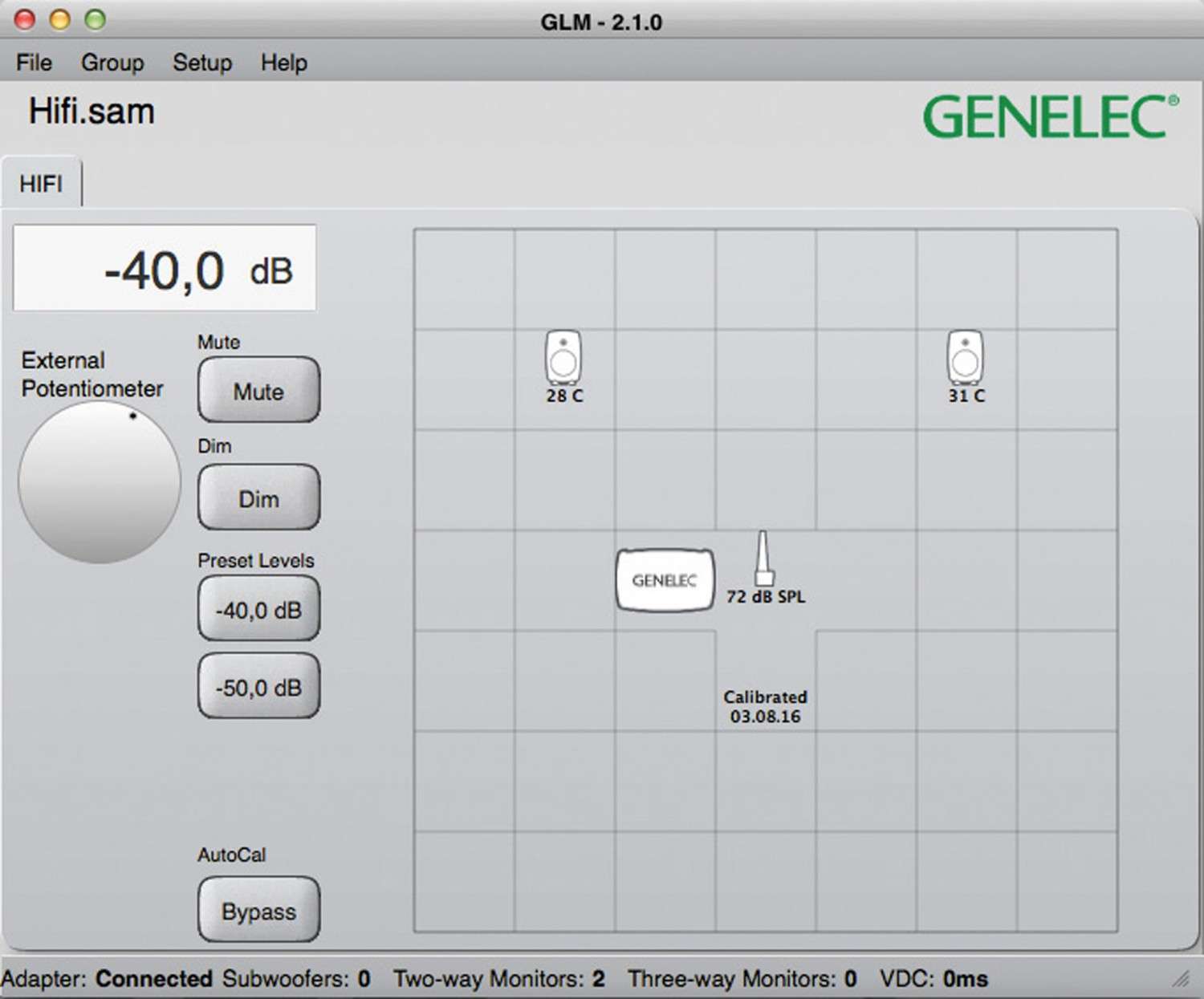Click the Two-way Monitors: 2 status entry
Viewport: 1204px width, 999px height.
[x=498, y=979]
